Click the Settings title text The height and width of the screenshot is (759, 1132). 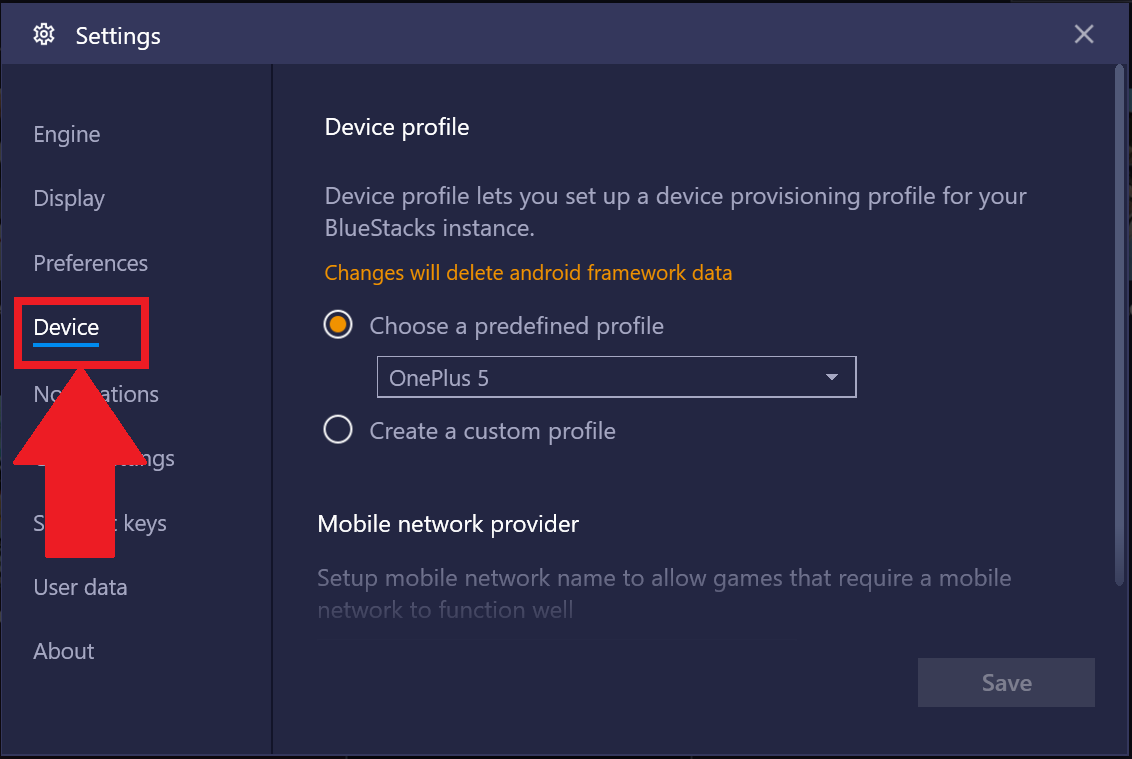(x=118, y=35)
